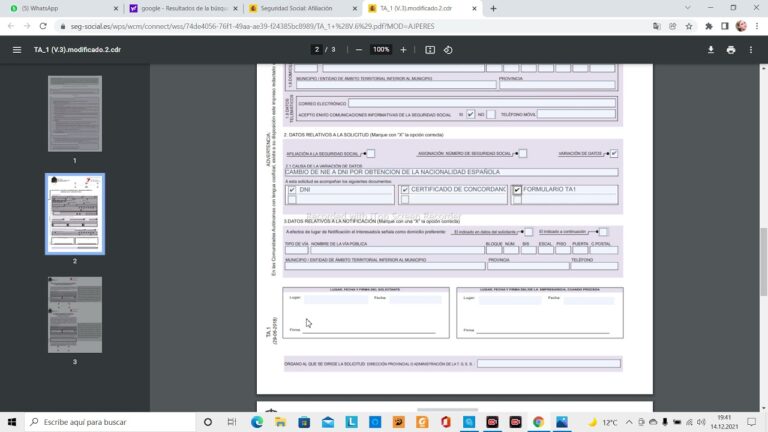Toggle the DNI document checkbox
Screen dimensions: 768x432
tap(292, 190)
